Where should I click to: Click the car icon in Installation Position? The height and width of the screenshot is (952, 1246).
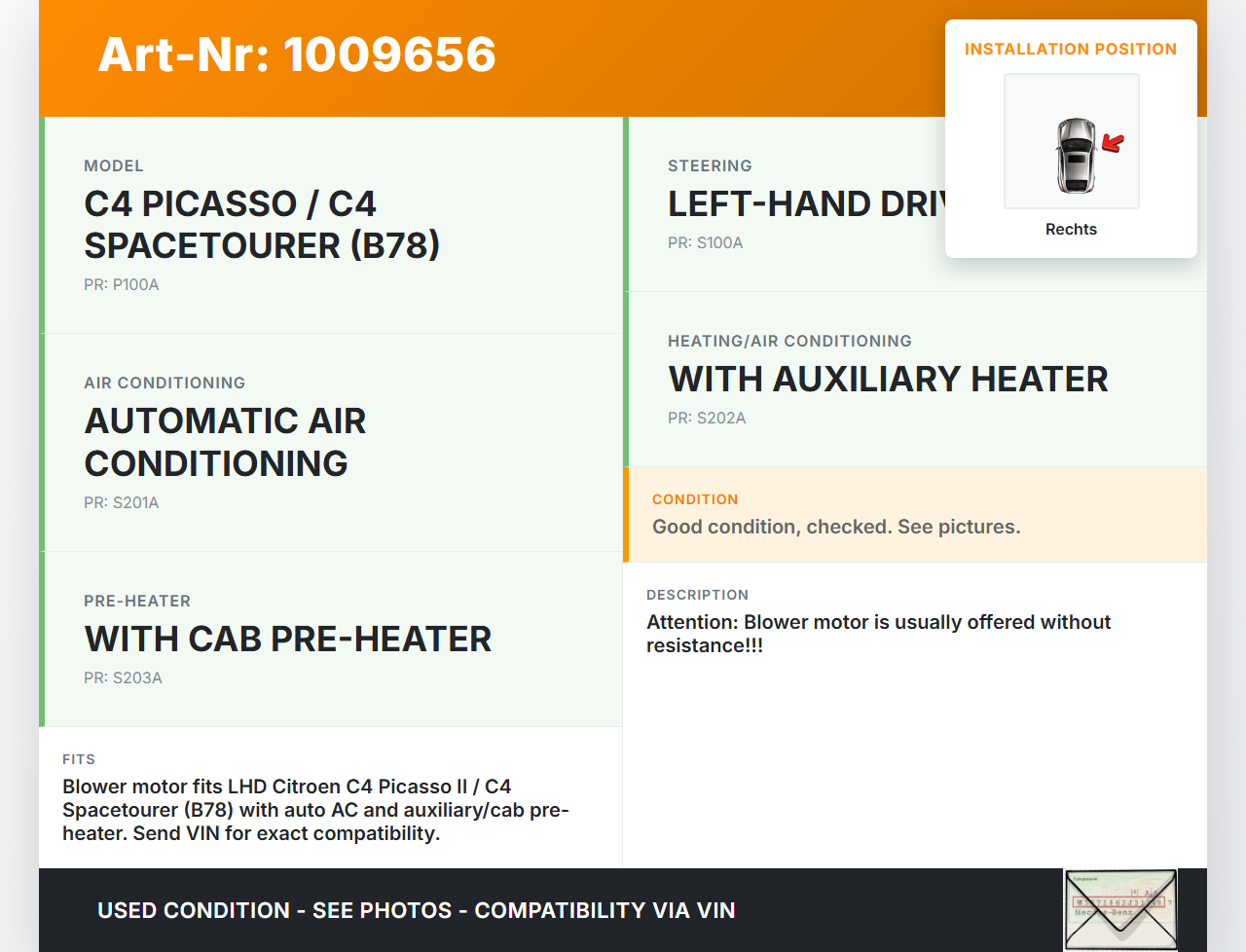tap(1076, 156)
